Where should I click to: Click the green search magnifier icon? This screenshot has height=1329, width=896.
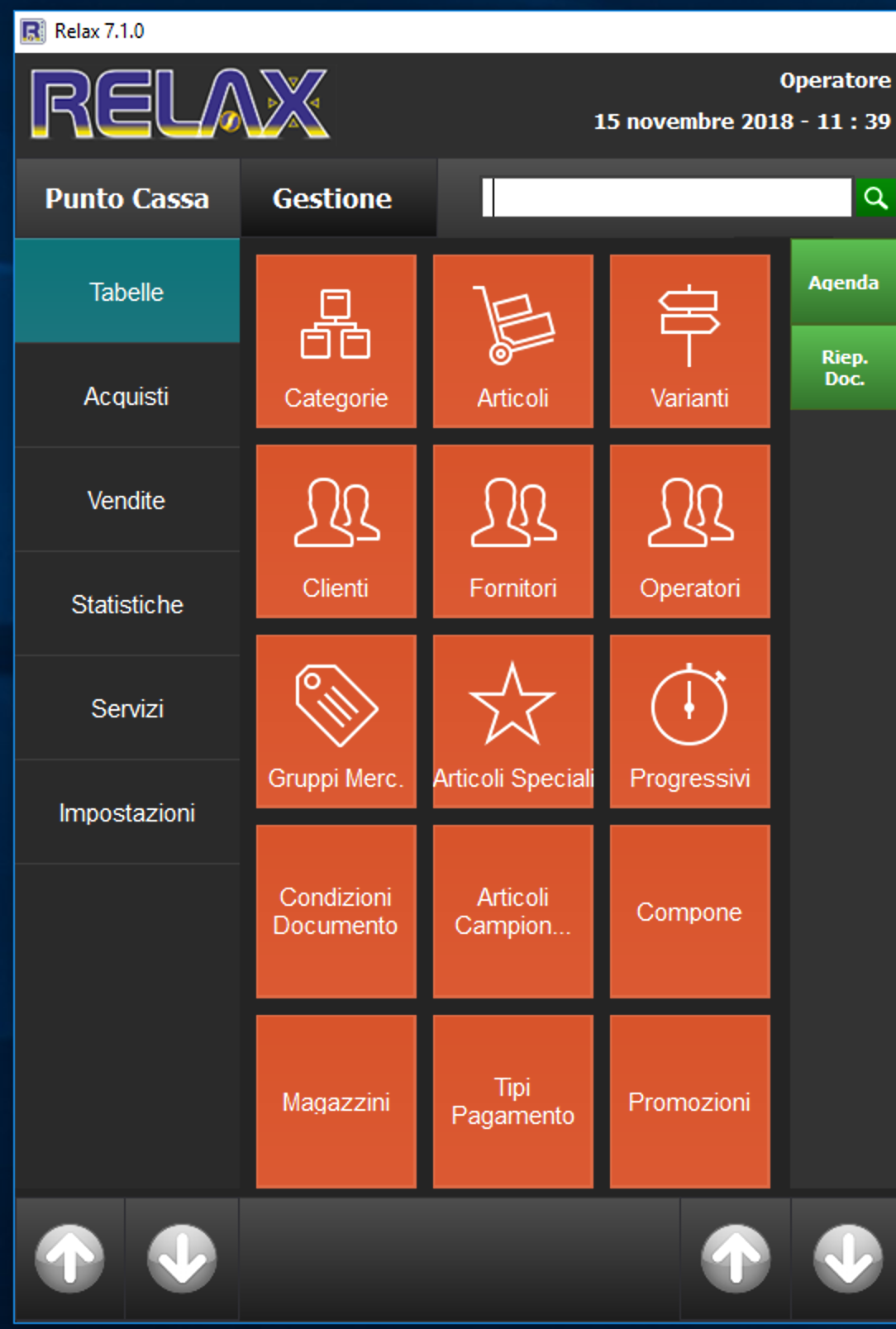875,198
